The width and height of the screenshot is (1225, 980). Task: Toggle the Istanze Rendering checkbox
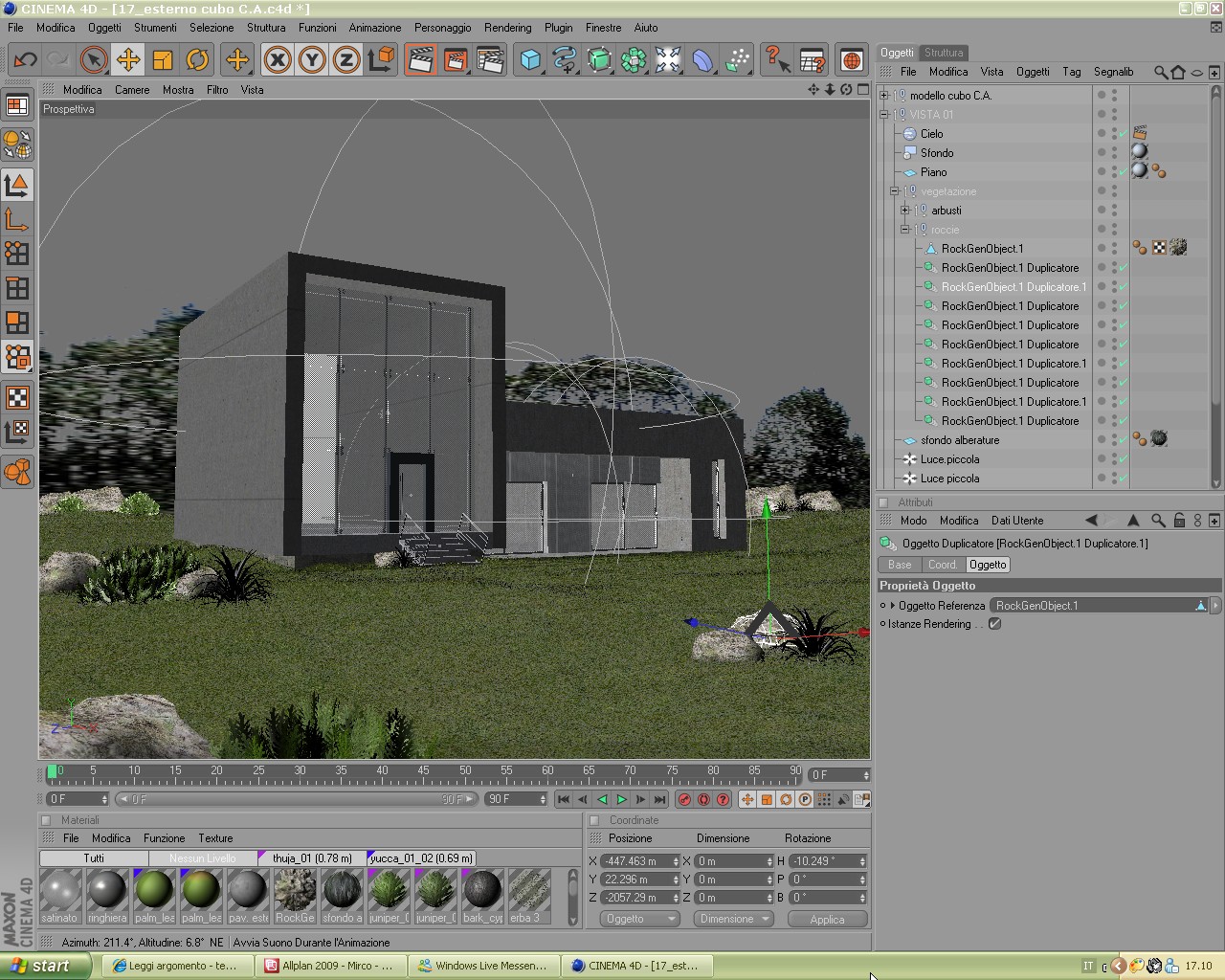pos(995,623)
